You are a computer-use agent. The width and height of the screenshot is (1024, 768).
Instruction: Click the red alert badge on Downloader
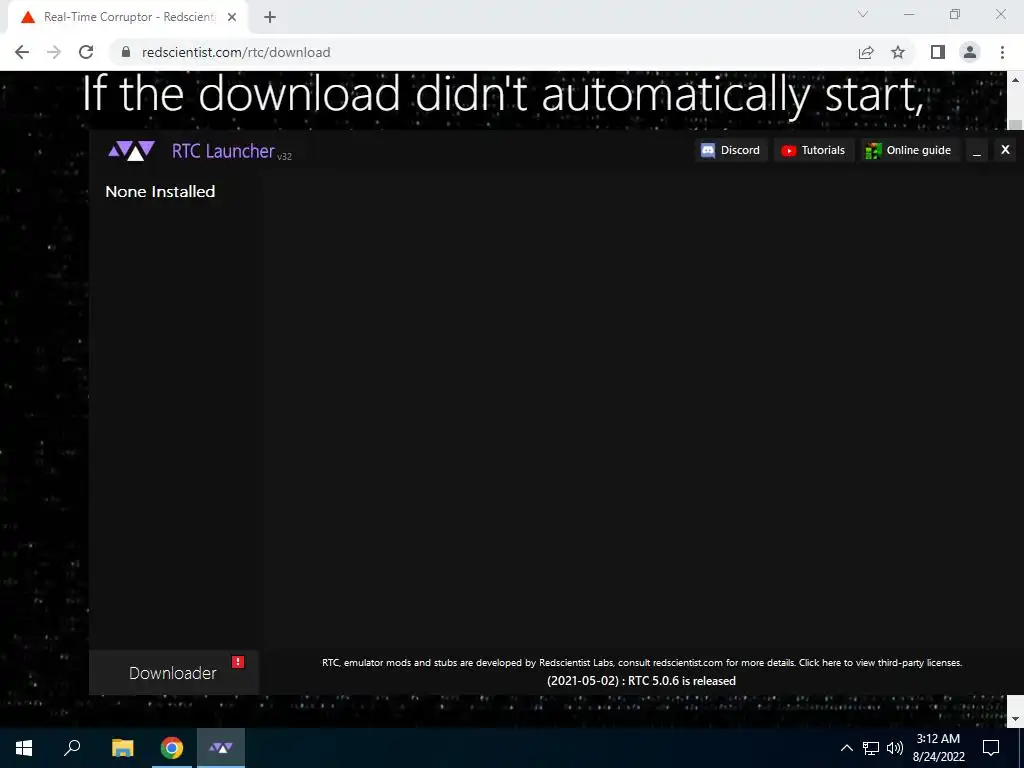pos(238,662)
